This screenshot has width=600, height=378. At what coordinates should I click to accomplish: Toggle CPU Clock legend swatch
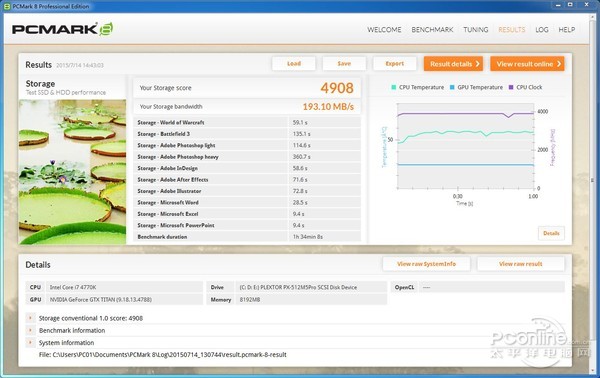(x=511, y=87)
